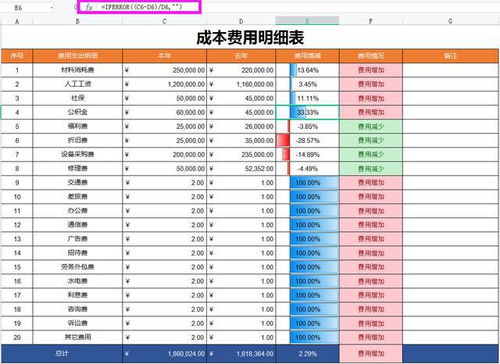Select the active 33.33% cell

(x=307, y=112)
